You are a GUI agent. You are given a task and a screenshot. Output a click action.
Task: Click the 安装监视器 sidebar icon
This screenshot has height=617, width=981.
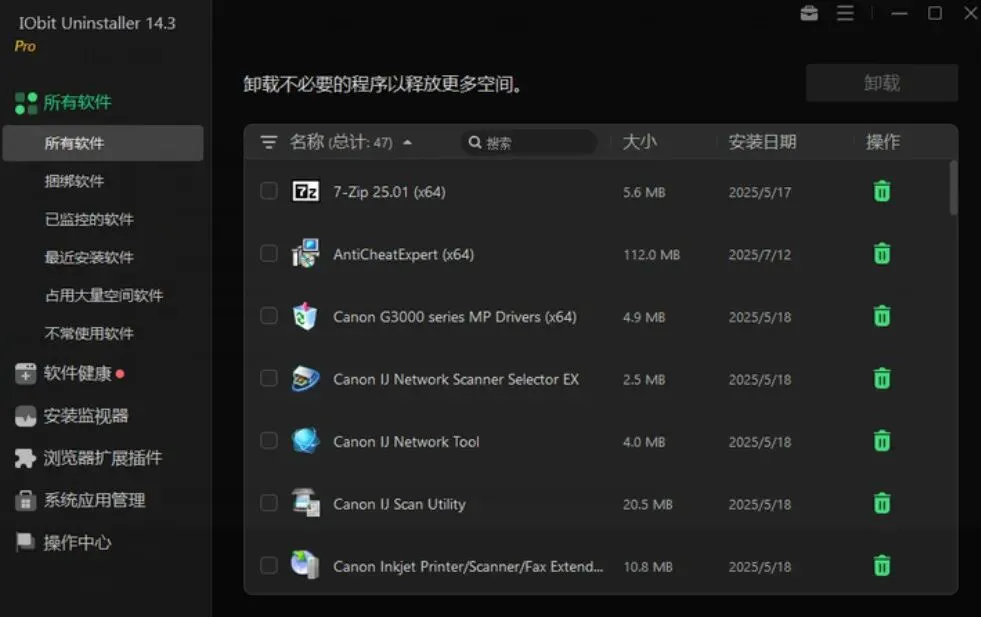[x=26, y=416]
